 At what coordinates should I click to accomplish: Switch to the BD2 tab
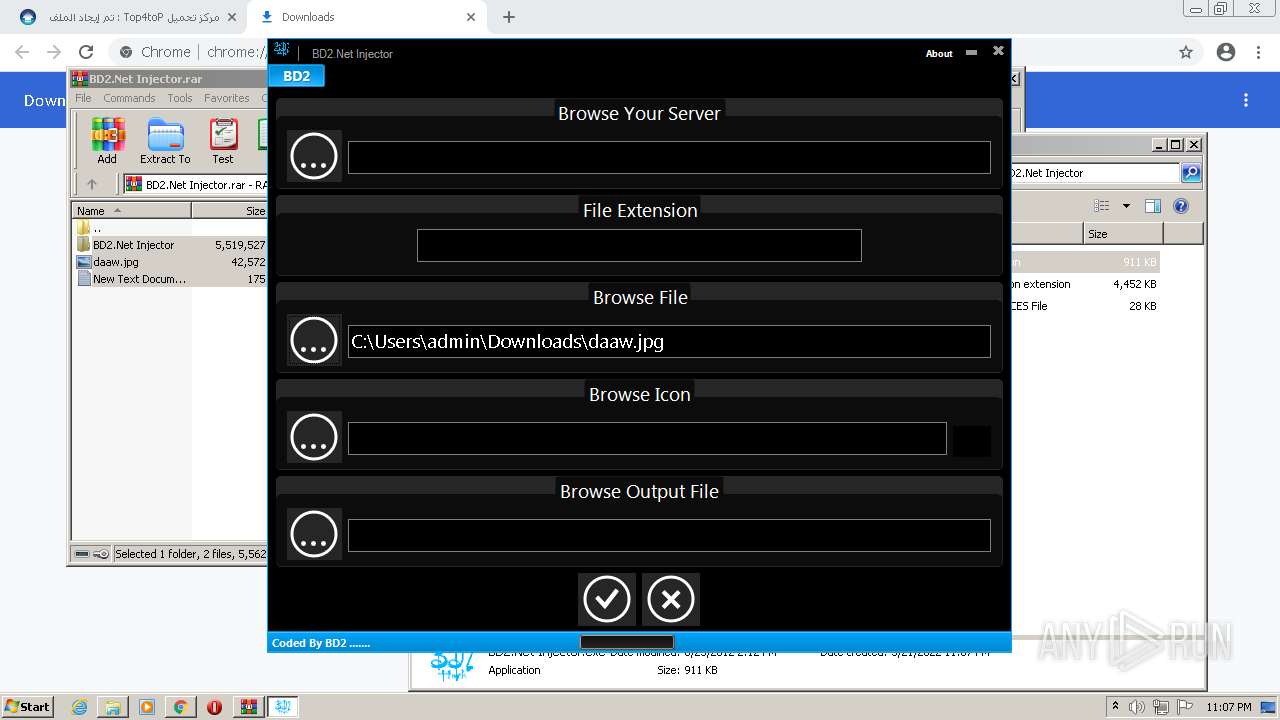click(x=296, y=76)
